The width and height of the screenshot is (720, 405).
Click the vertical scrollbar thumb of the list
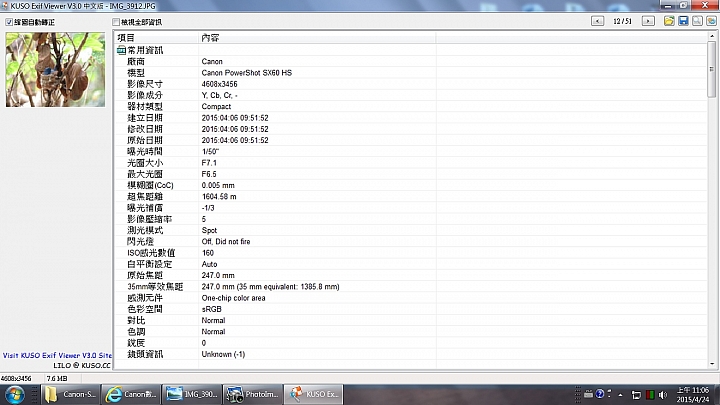click(x=712, y=69)
